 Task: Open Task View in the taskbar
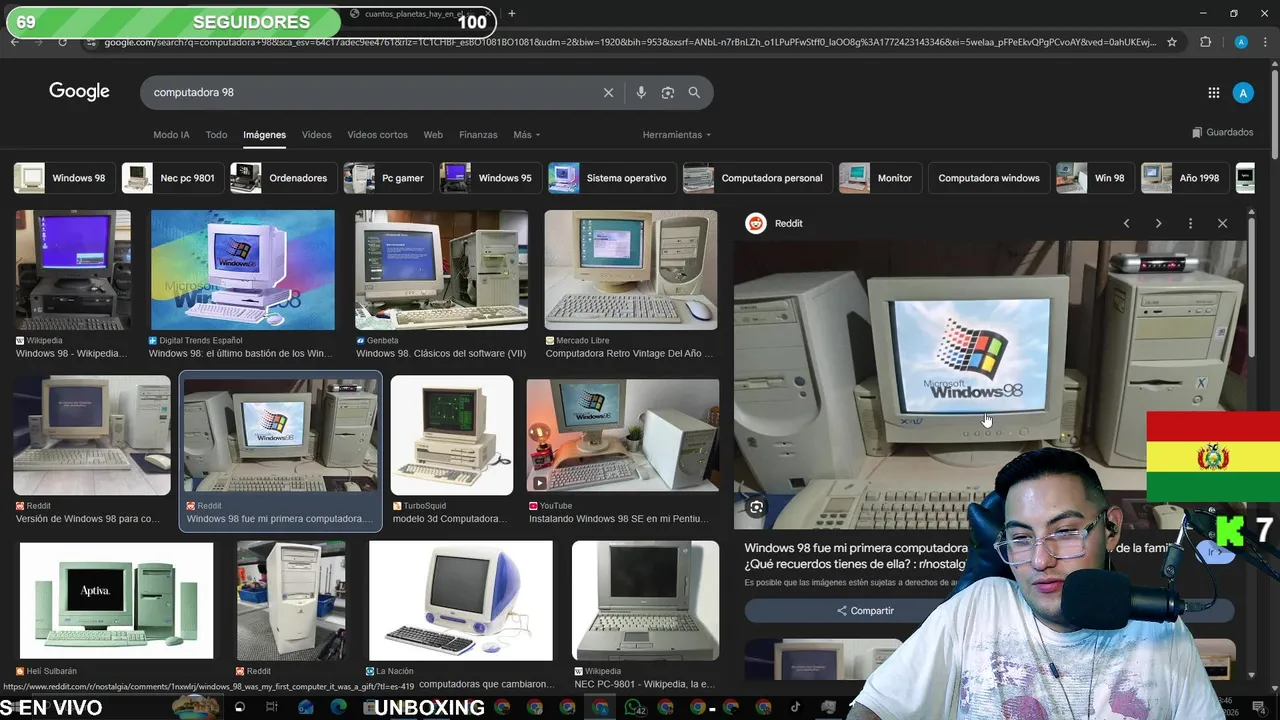click(x=271, y=707)
